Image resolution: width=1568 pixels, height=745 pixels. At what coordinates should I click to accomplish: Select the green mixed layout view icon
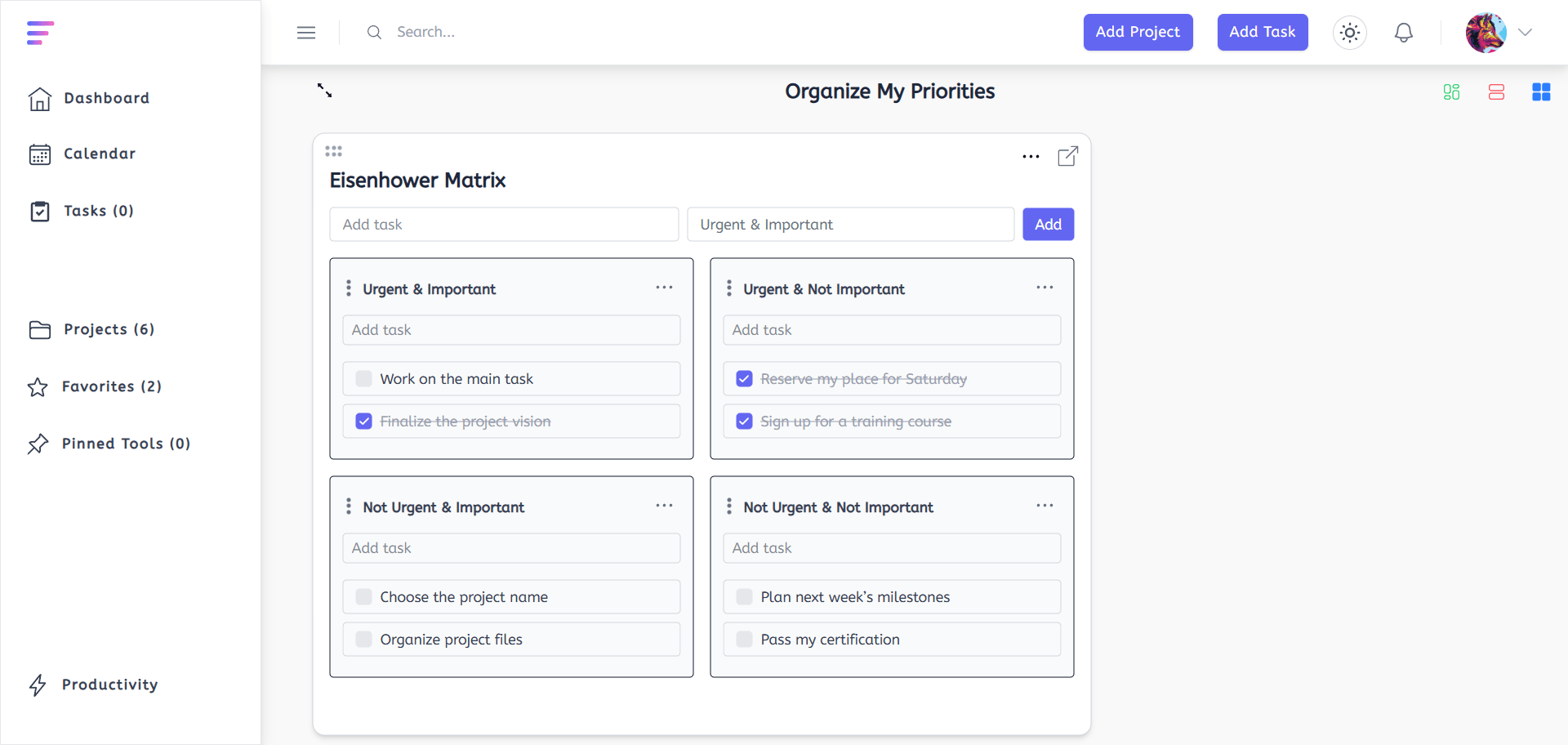point(1451,92)
